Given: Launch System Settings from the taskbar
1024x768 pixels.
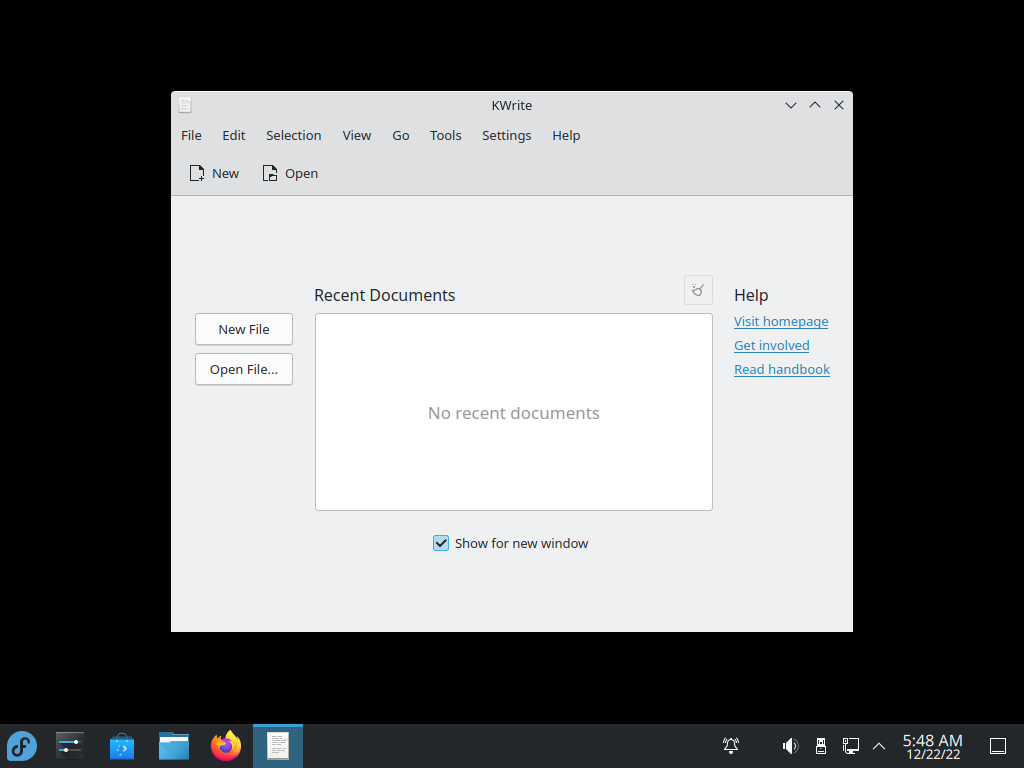Looking at the screenshot, I should point(70,746).
